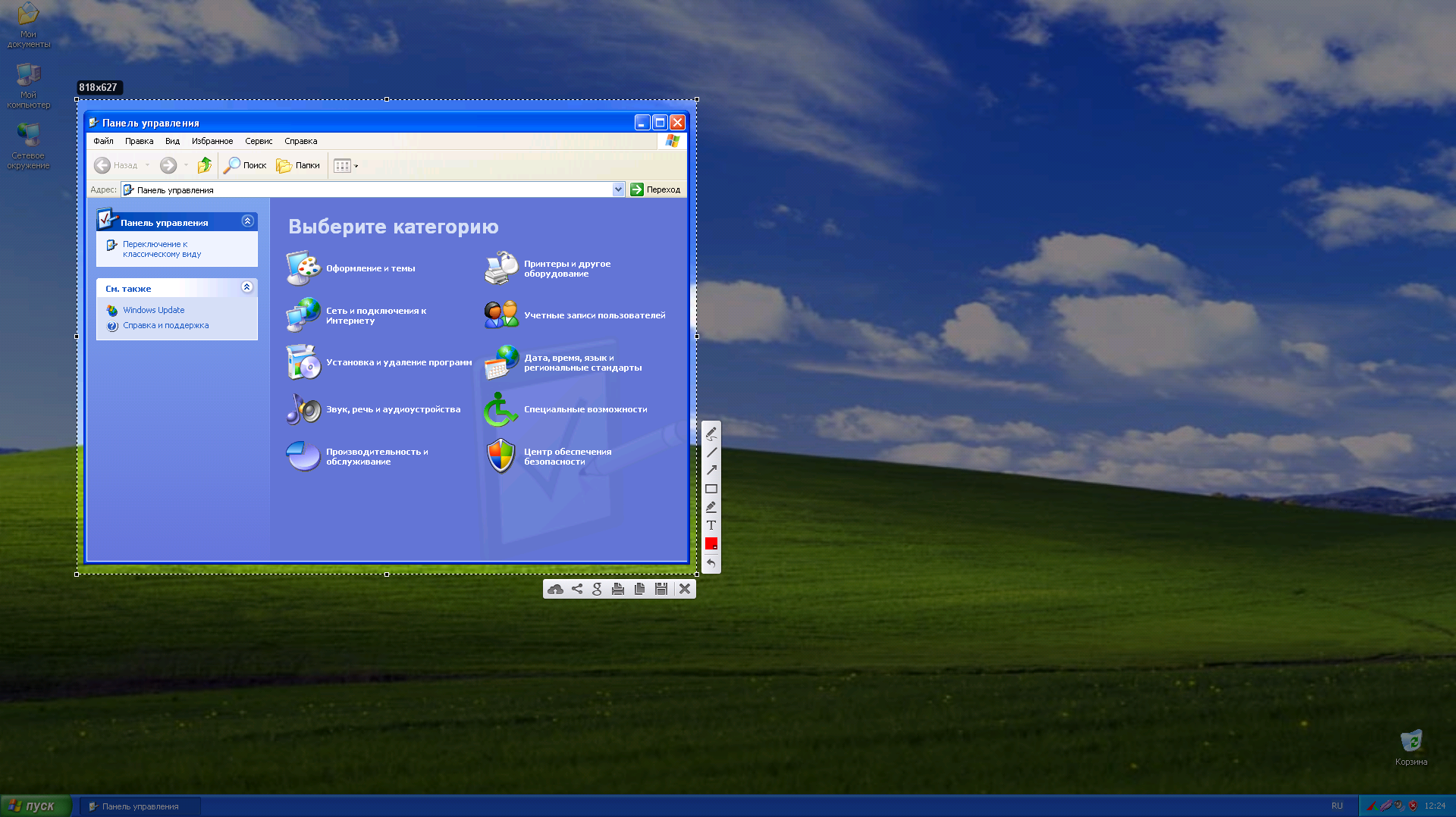
Task: Open the address bar dropdown
Action: [x=618, y=189]
